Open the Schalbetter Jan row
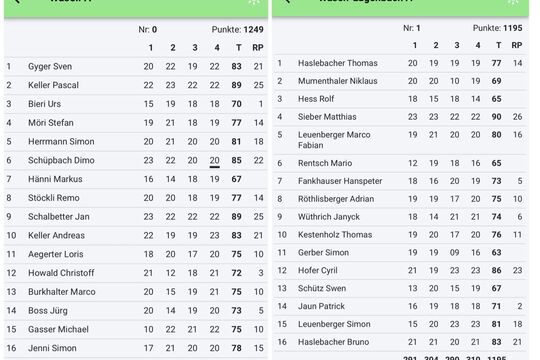540x360 pixels. 136,217
